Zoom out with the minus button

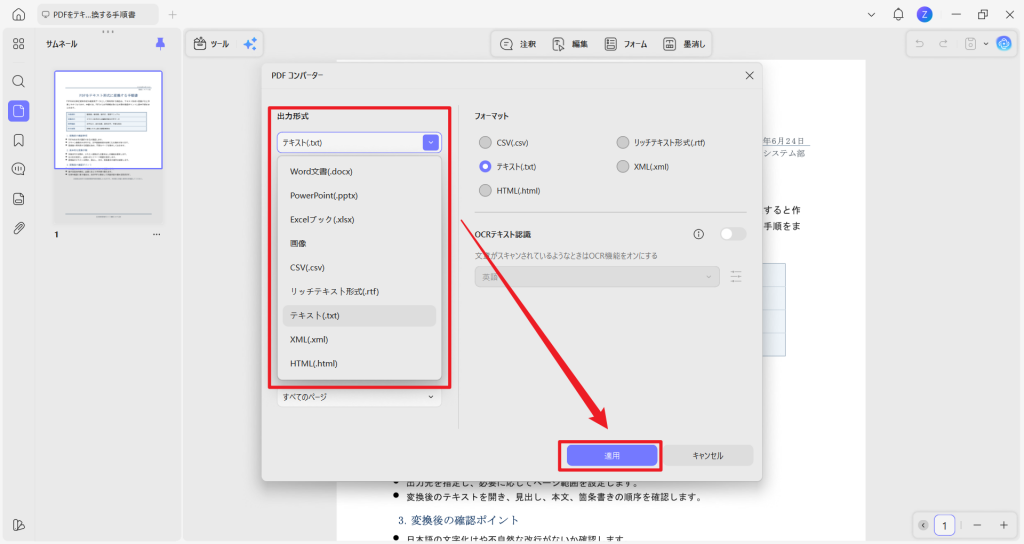tap(977, 525)
